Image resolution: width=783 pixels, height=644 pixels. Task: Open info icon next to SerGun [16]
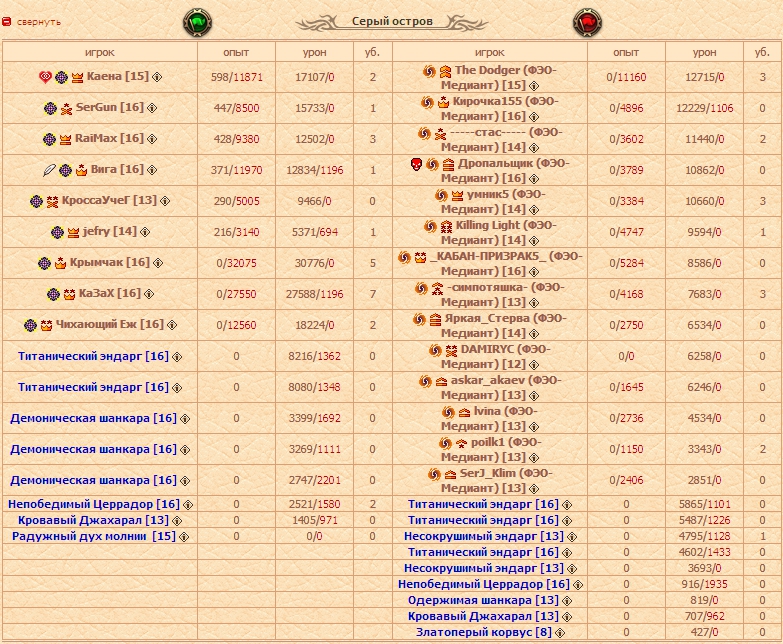click(x=152, y=108)
